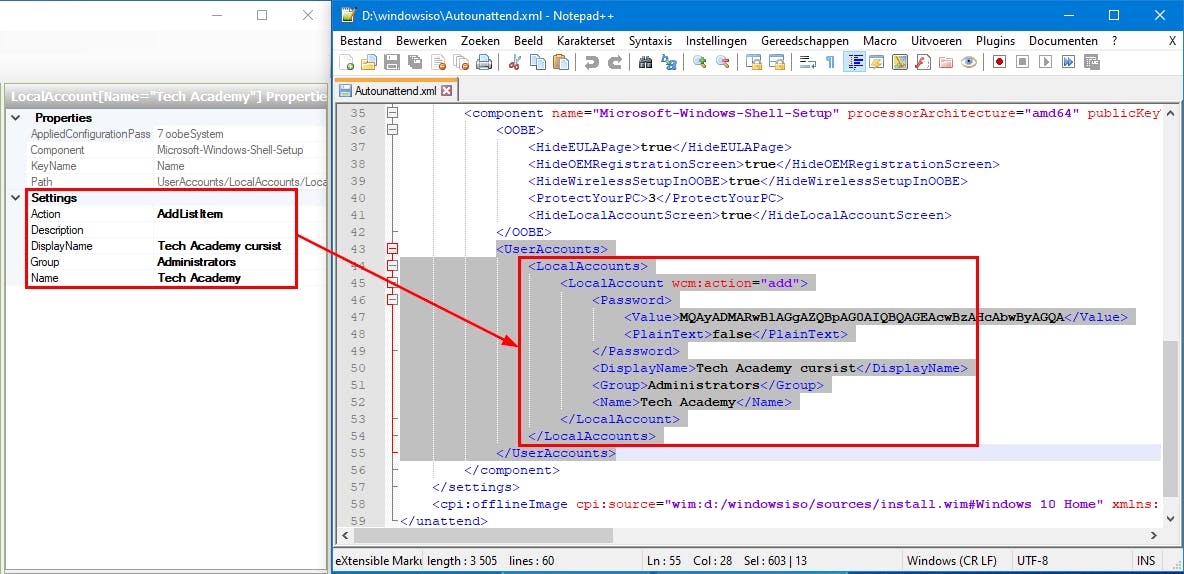The width and height of the screenshot is (1184, 574).
Task: Click the New file icon
Action: (346, 63)
